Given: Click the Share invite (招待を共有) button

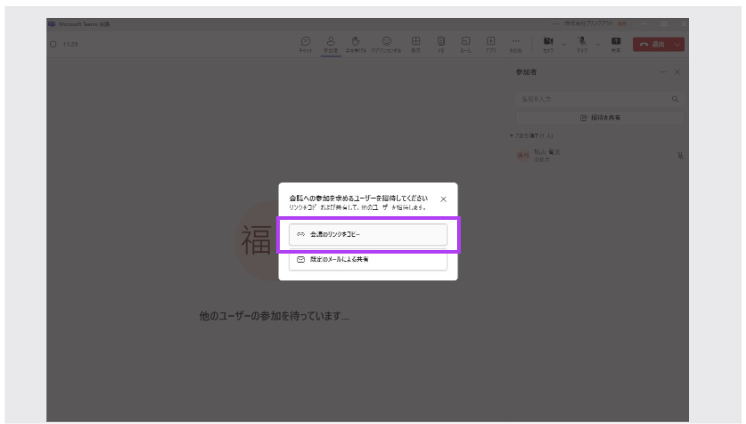Looking at the screenshot, I should coord(600,118).
